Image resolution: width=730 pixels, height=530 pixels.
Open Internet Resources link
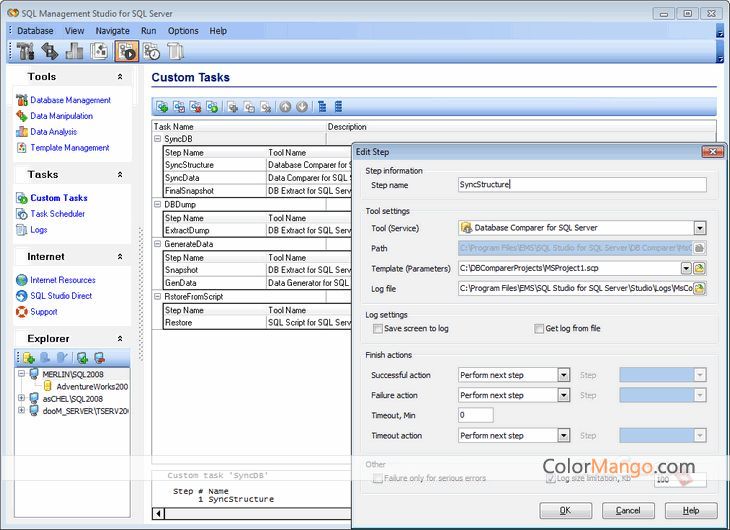(x=63, y=280)
